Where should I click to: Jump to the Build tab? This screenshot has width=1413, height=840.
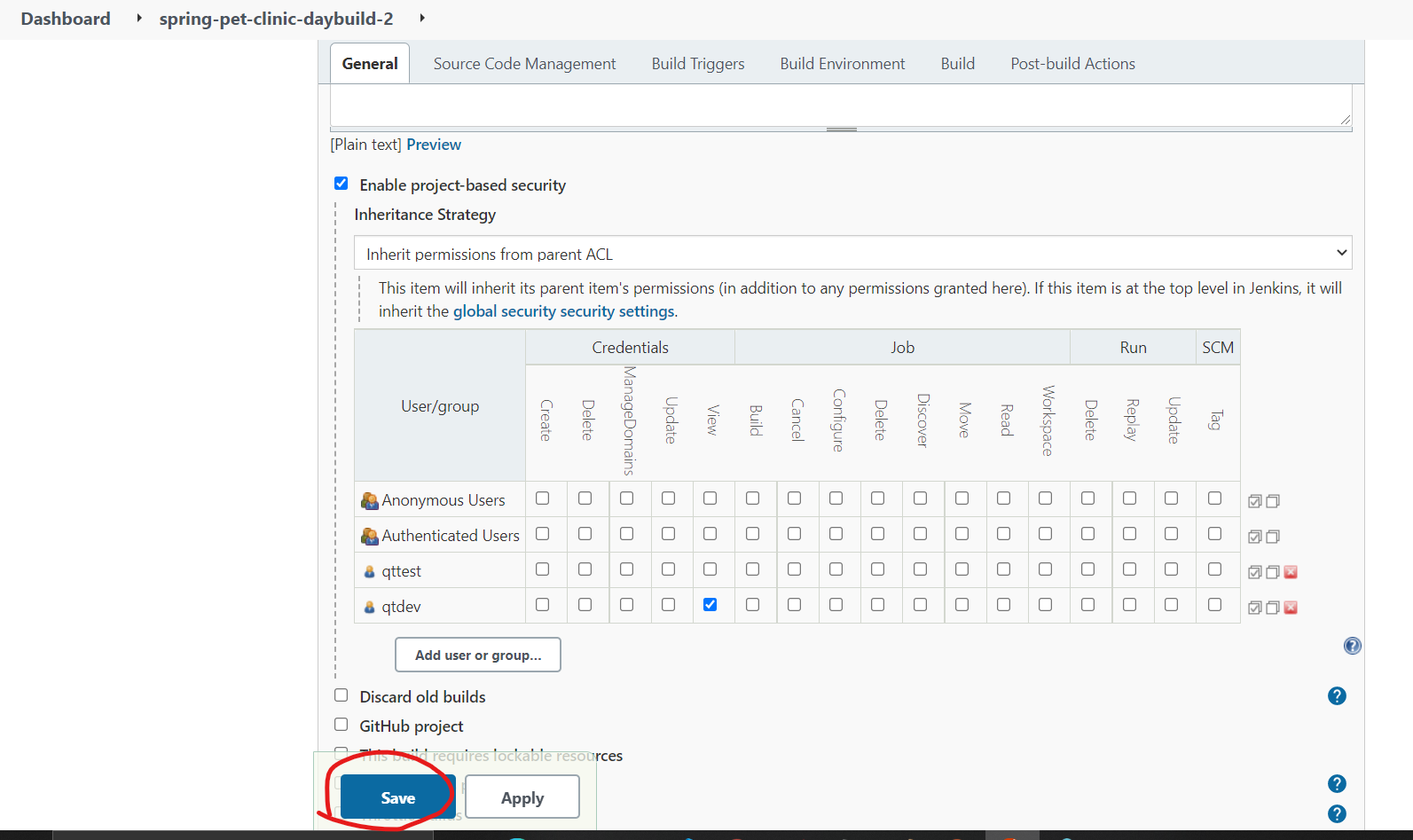[x=958, y=64]
